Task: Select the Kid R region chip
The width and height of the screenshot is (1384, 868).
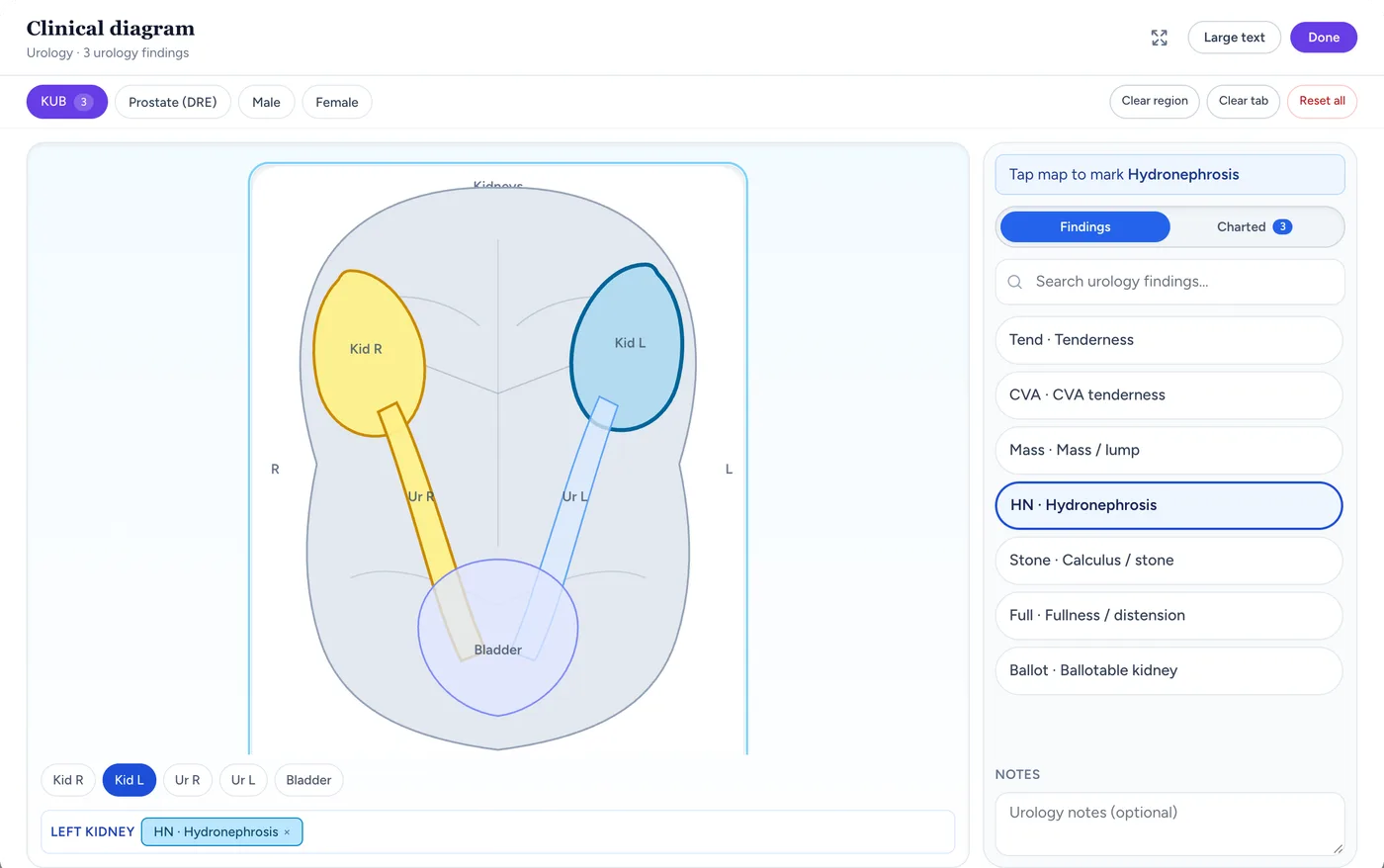Action: [x=68, y=780]
